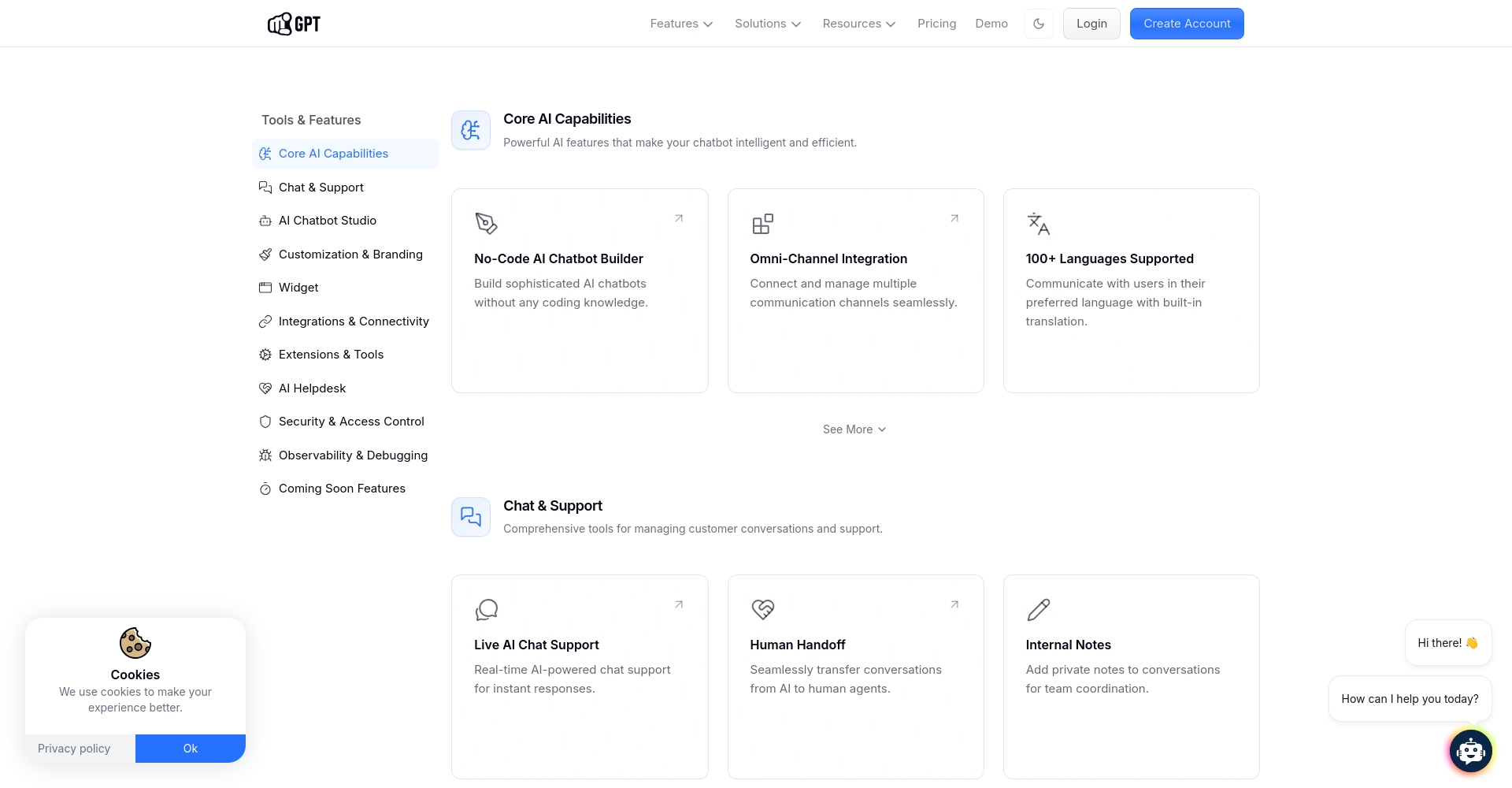Image resolution: width=1512 pixels, height=788 pixels.
Task: Click the Live AI Chat Support arrow icon
Action: click(x=679, y=604)
